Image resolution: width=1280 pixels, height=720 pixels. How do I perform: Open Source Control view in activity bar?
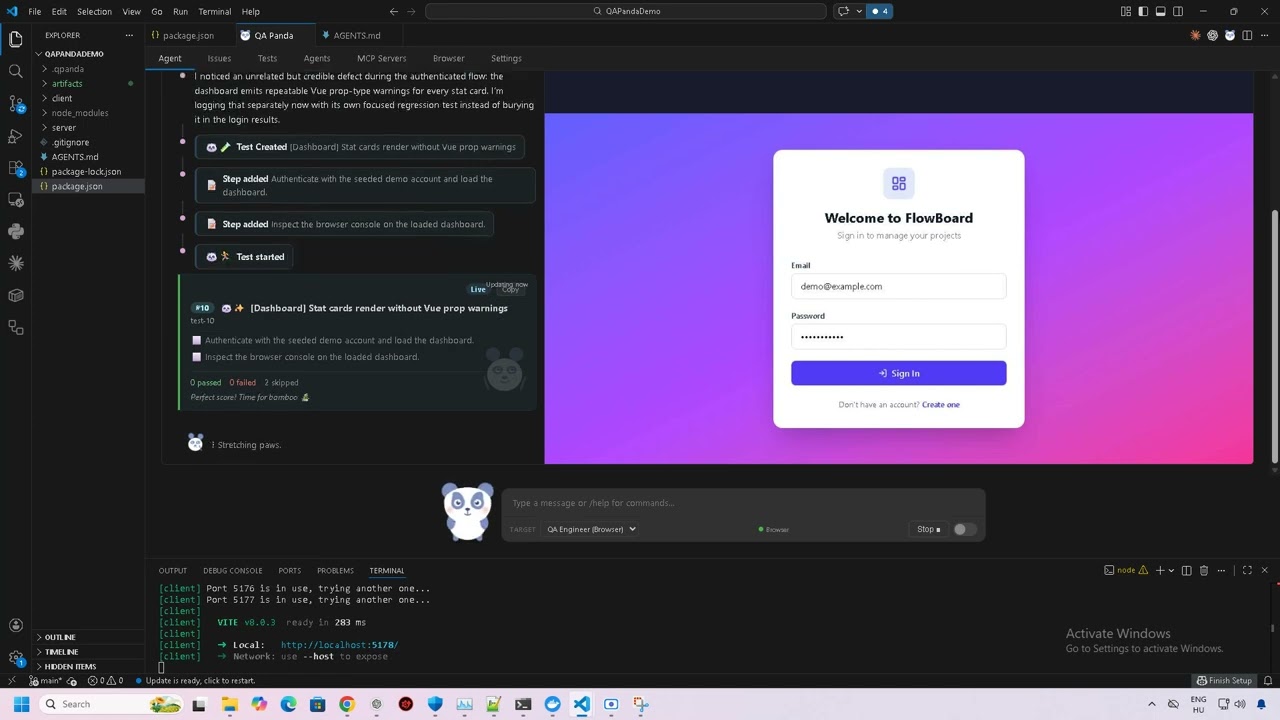click(15, 103)
